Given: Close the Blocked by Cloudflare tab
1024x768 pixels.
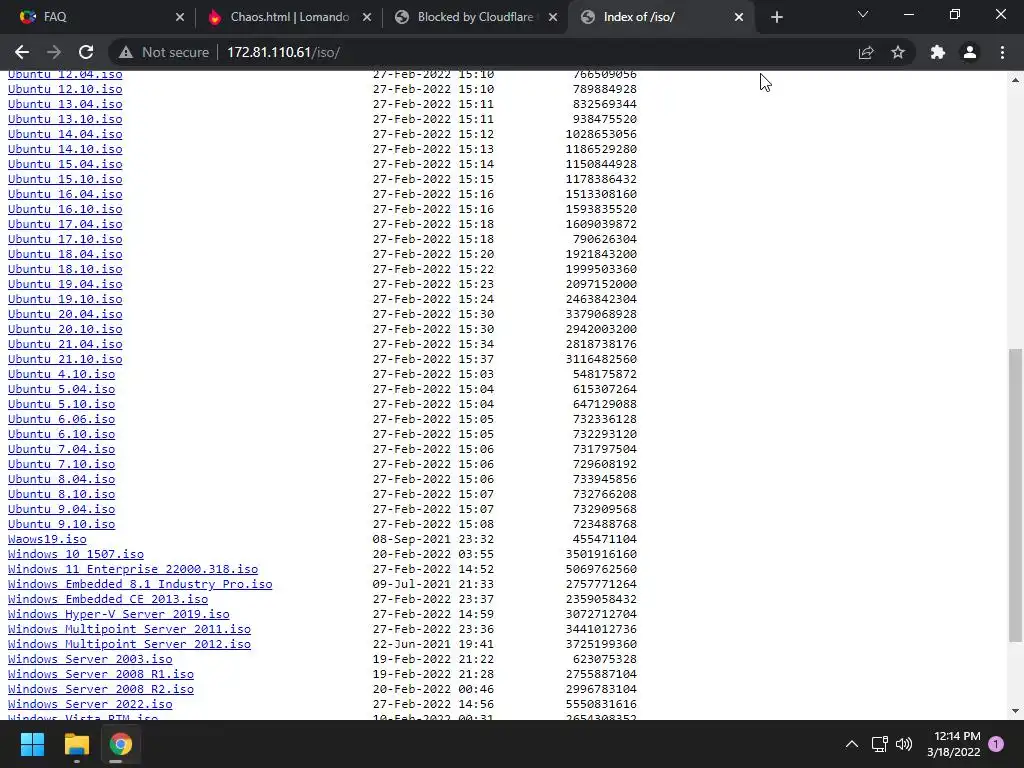Looking at the screenshot, I should 552,17.
